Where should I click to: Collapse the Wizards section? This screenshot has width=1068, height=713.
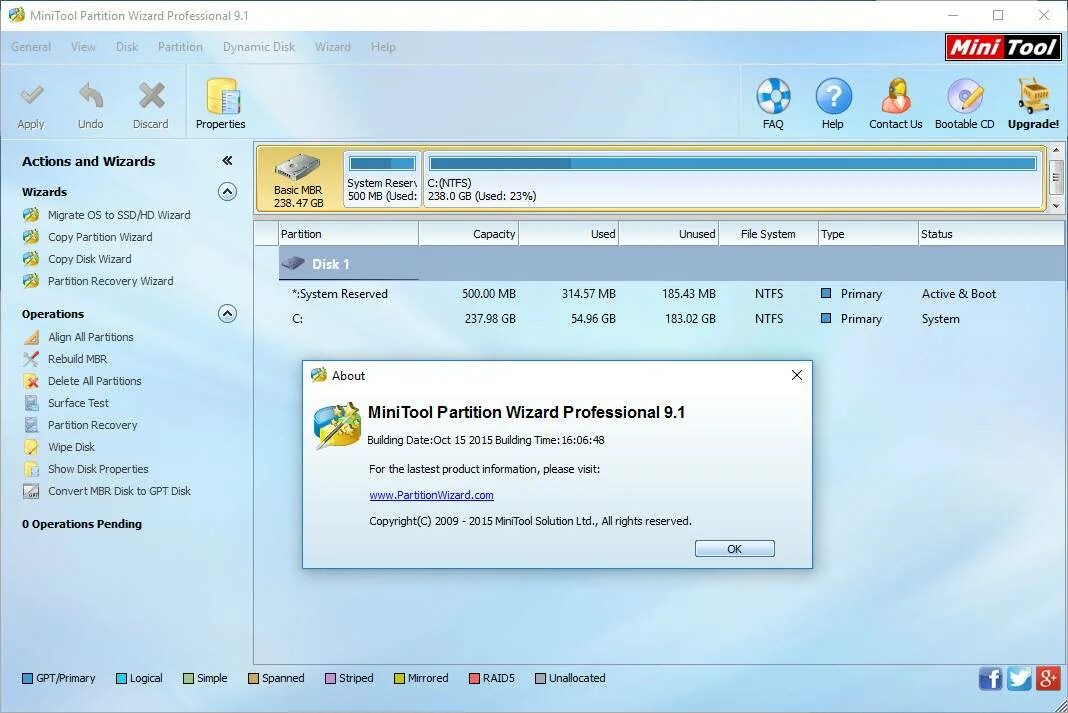227,191
